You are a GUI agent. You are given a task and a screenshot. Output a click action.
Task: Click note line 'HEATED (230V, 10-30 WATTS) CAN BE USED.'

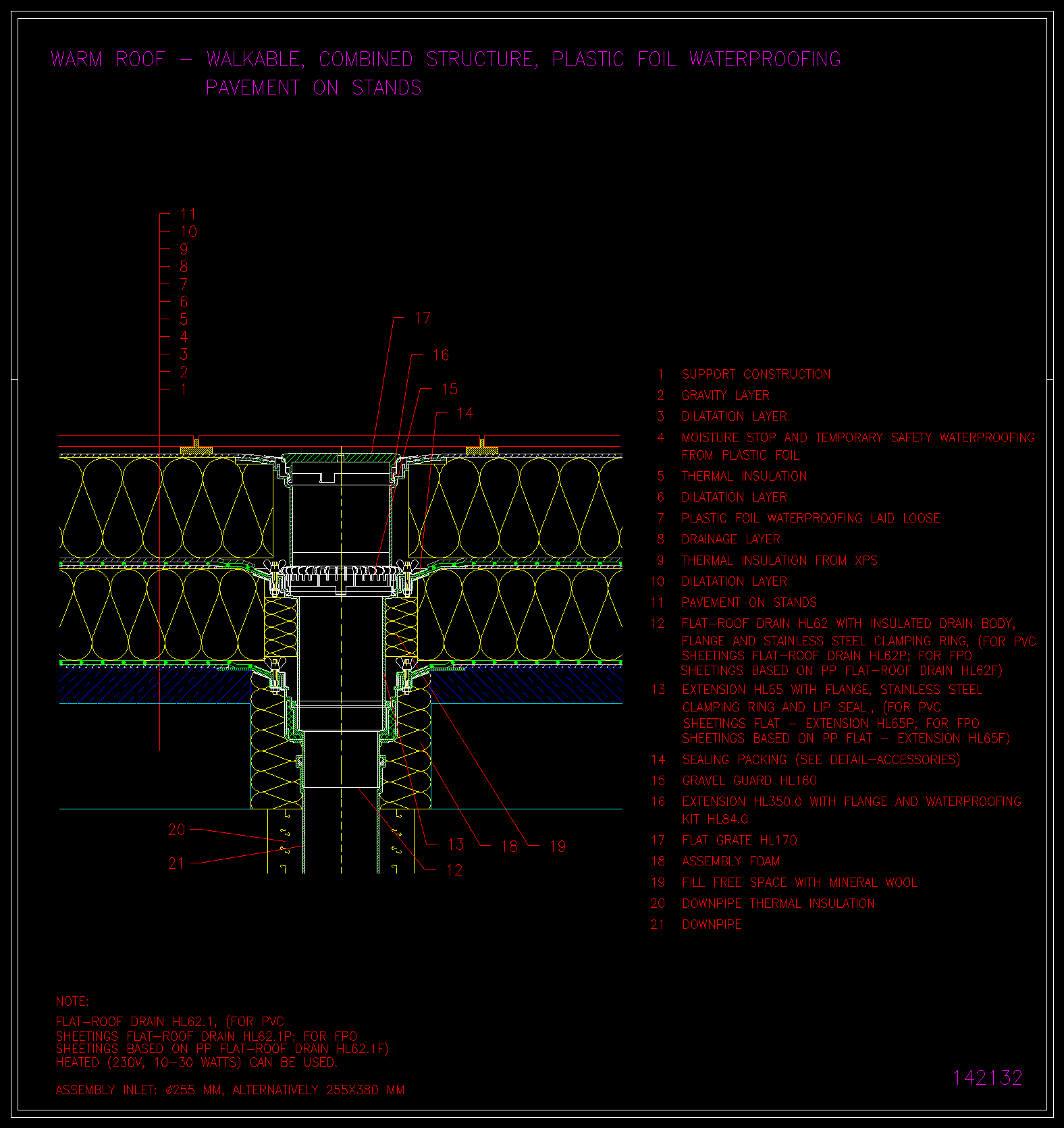[196, 1063]
